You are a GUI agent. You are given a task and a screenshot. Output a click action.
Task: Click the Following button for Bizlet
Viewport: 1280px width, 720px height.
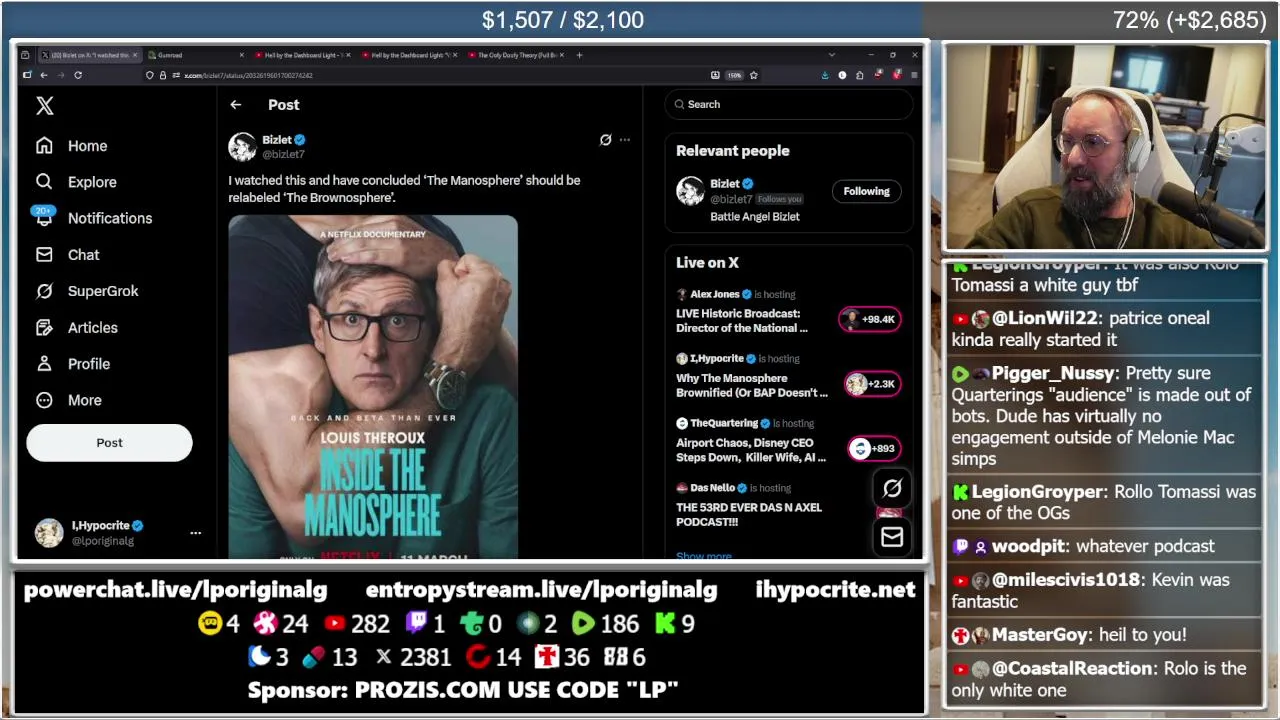[866, 191]
